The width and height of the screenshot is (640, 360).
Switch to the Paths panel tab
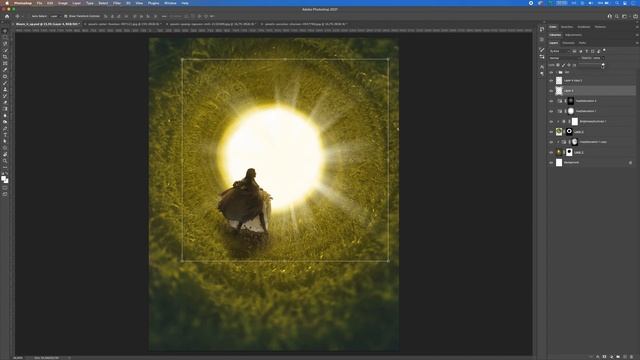point(582,43)
